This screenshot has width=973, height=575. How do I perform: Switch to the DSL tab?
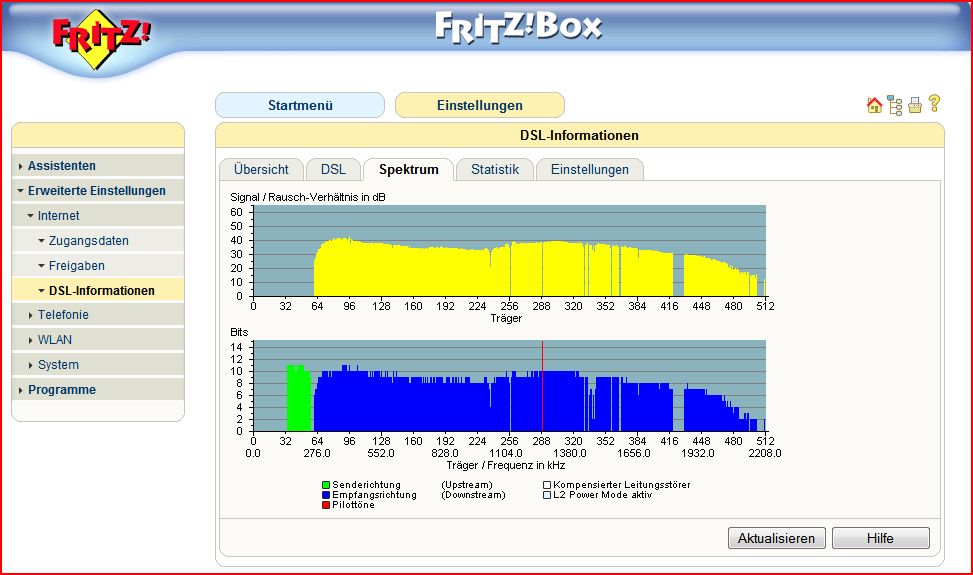pos(333,169)
